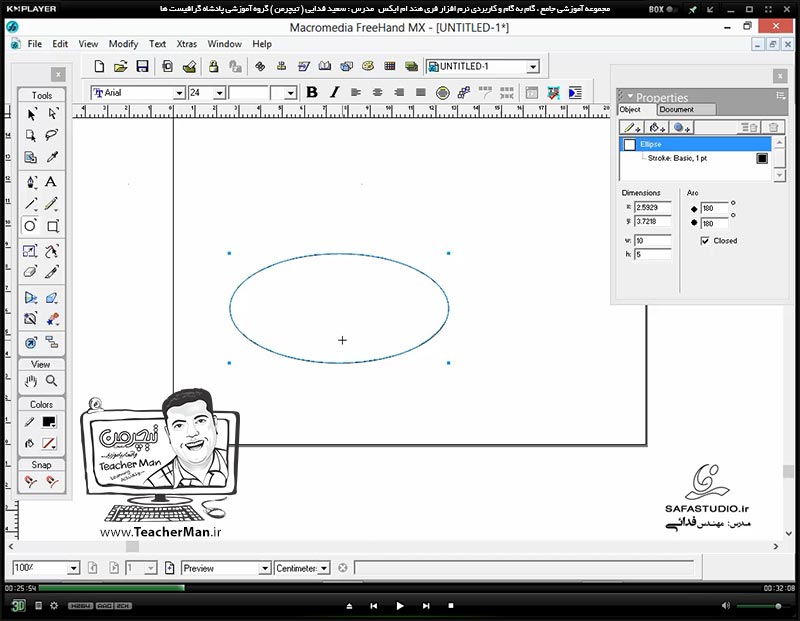Save document with floppy disk icon
Screen dimensions: 800x621
[142, 66]
